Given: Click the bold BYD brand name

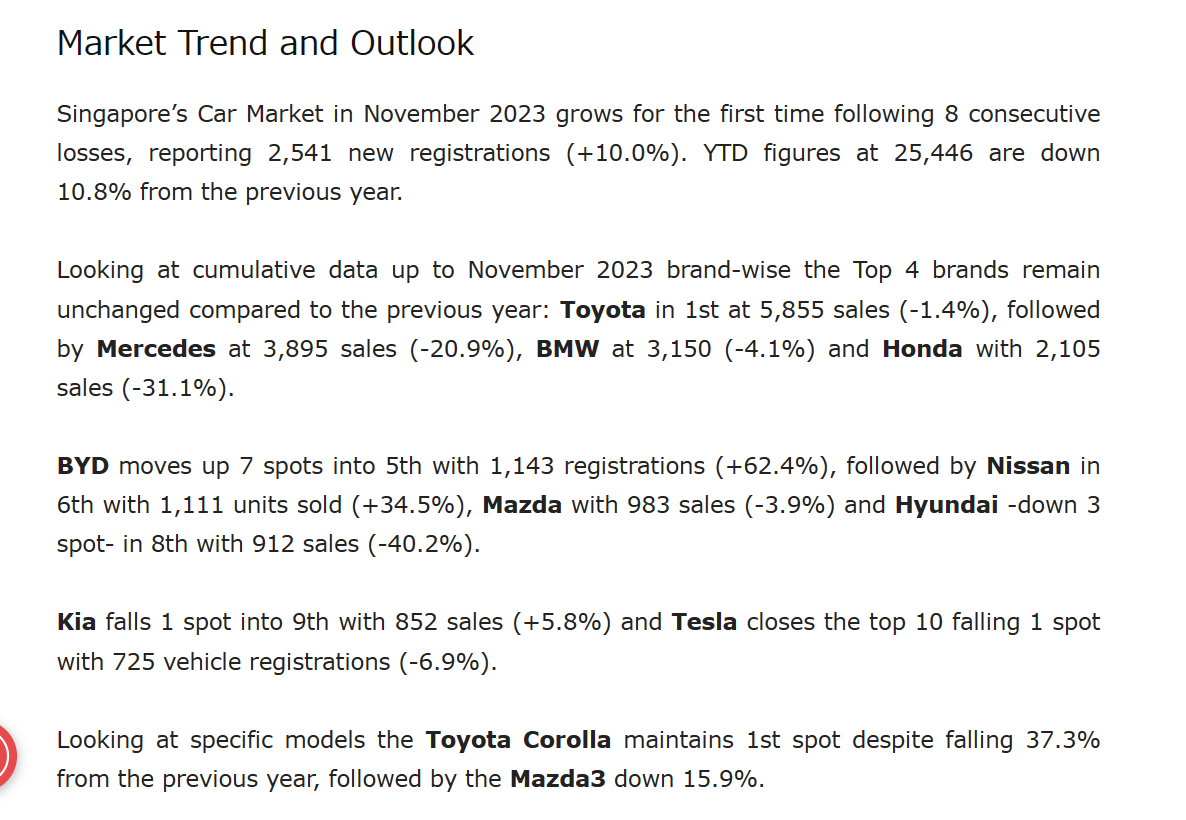Looking at the screenshot, I should (83, 466).
